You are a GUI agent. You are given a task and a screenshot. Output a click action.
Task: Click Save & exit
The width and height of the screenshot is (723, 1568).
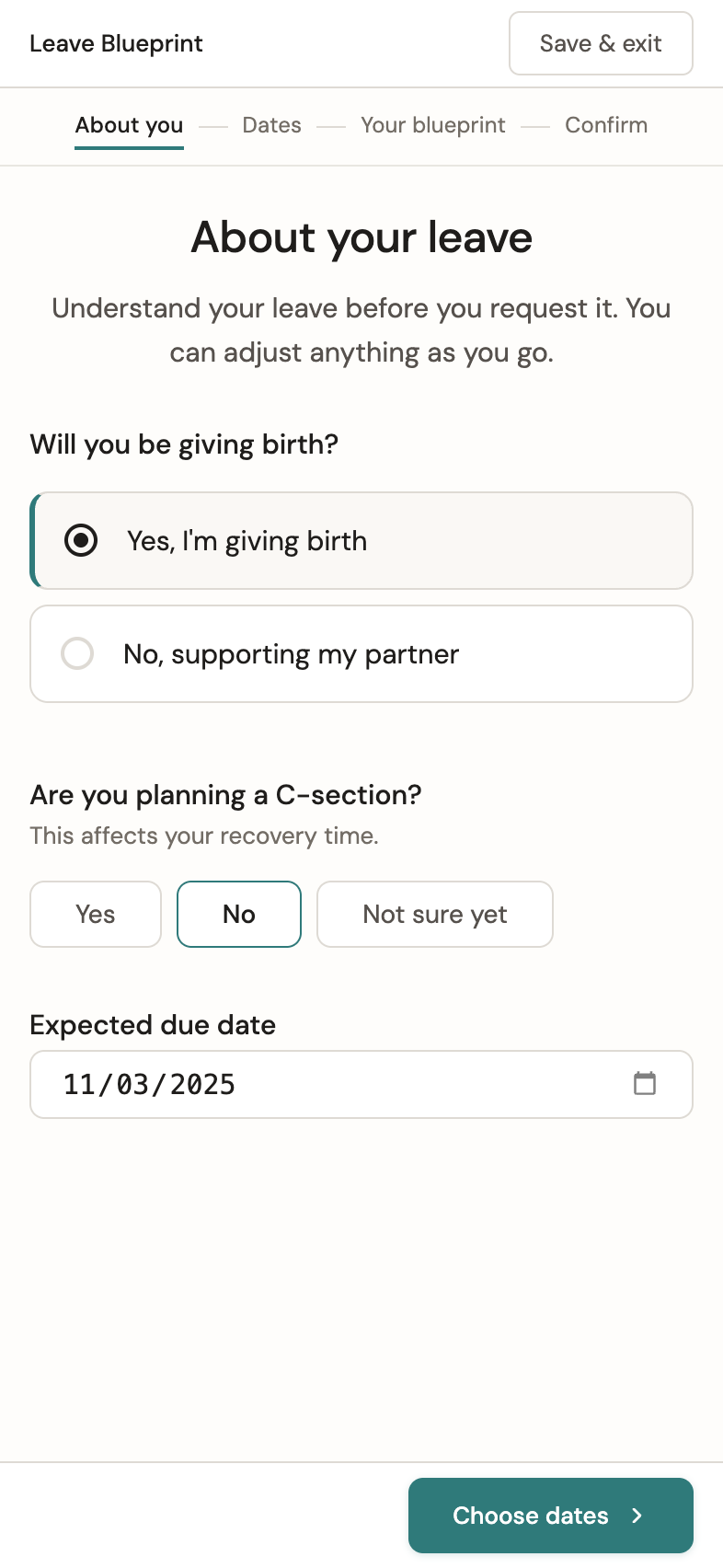point(601,43)
